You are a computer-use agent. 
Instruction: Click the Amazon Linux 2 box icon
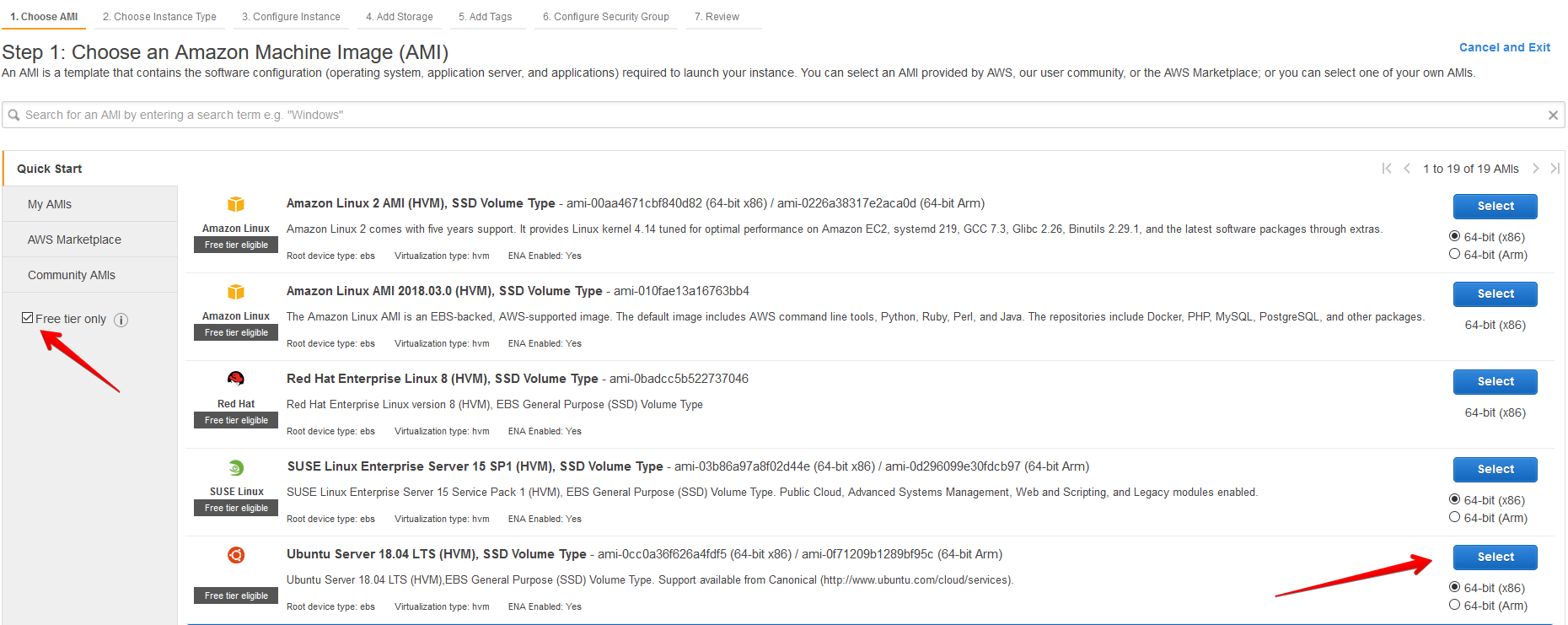(236, 204)
